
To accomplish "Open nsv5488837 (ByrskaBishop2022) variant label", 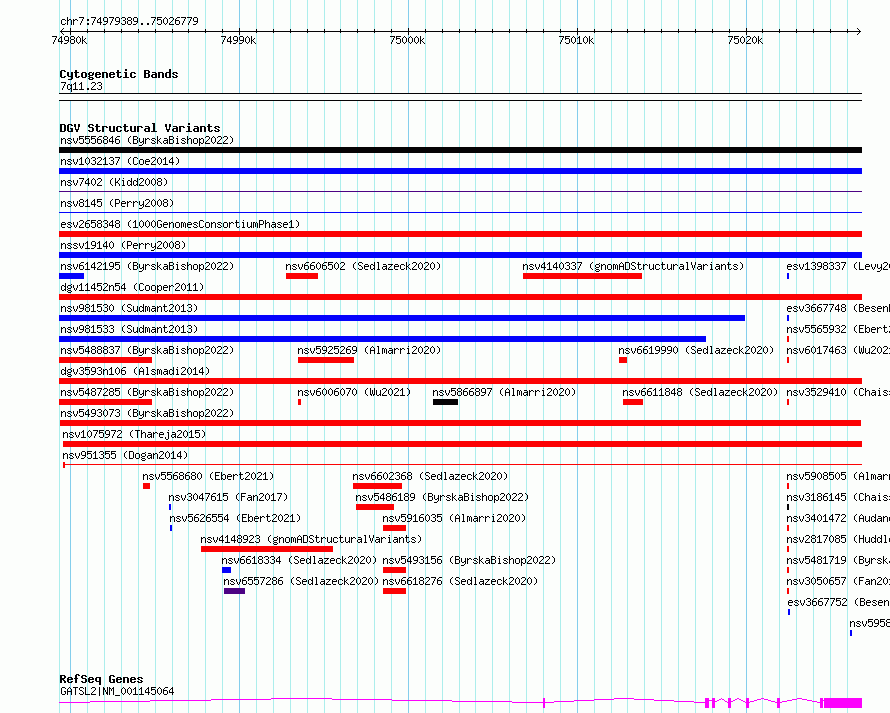I will [x=147, y=350].
